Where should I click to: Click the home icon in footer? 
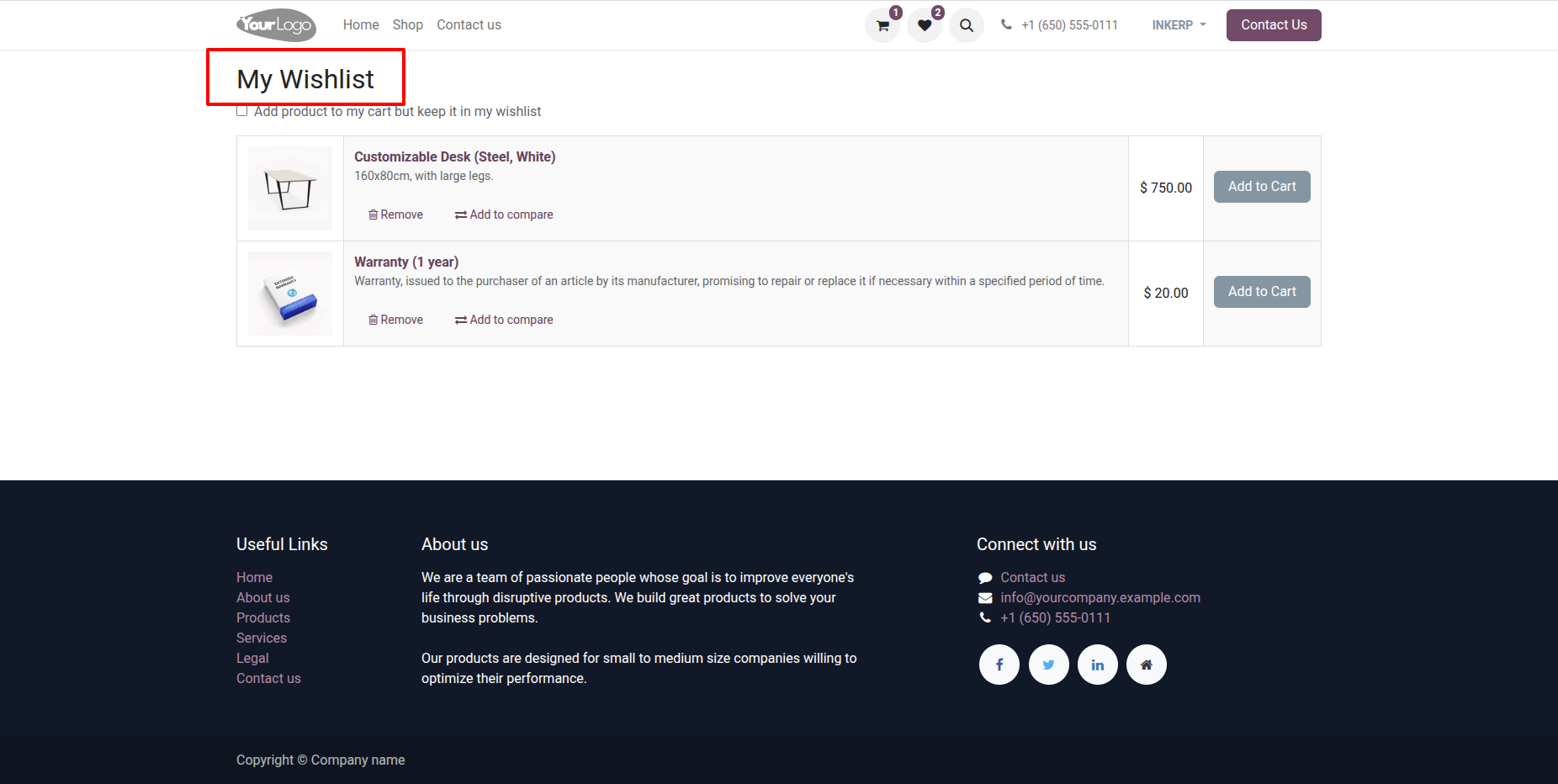click(1147, 665)
